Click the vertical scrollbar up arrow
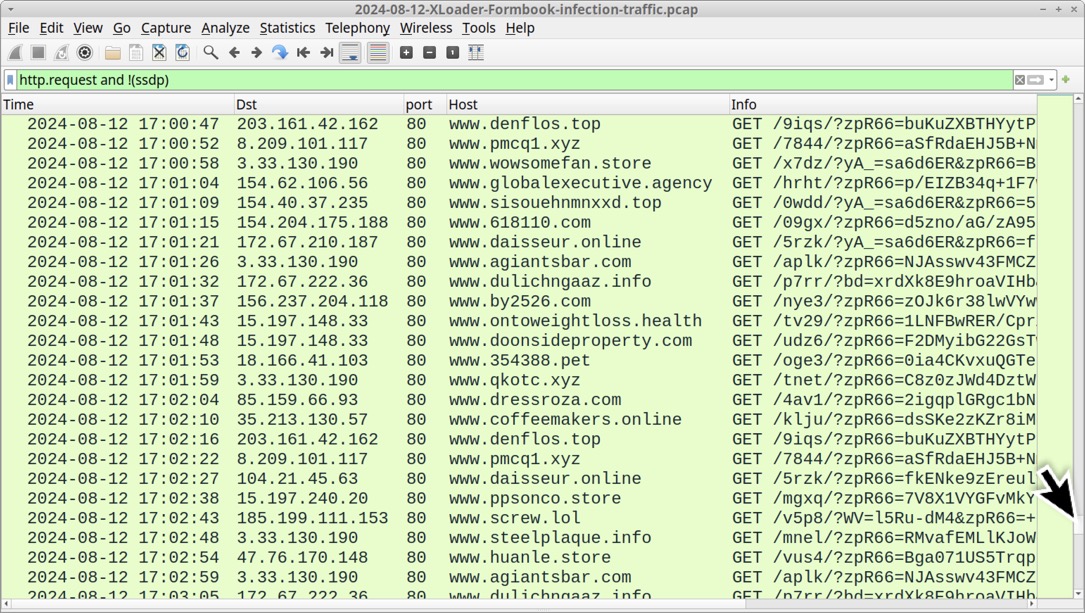This screenshot has width=1085, height=613. 1078,100
